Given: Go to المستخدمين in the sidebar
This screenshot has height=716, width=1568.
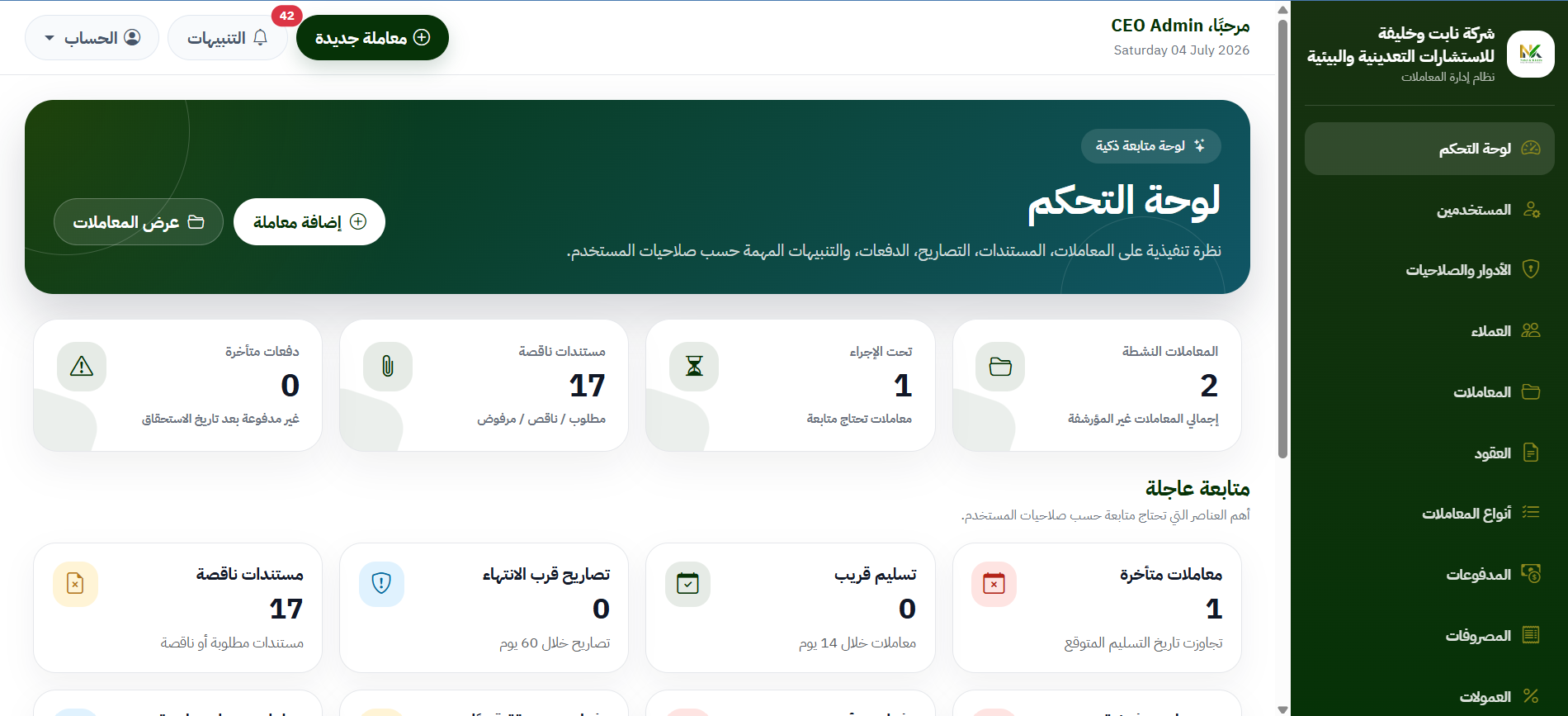Looking at the screenshot, I should pyautogui.click(x=1429, y=210).
